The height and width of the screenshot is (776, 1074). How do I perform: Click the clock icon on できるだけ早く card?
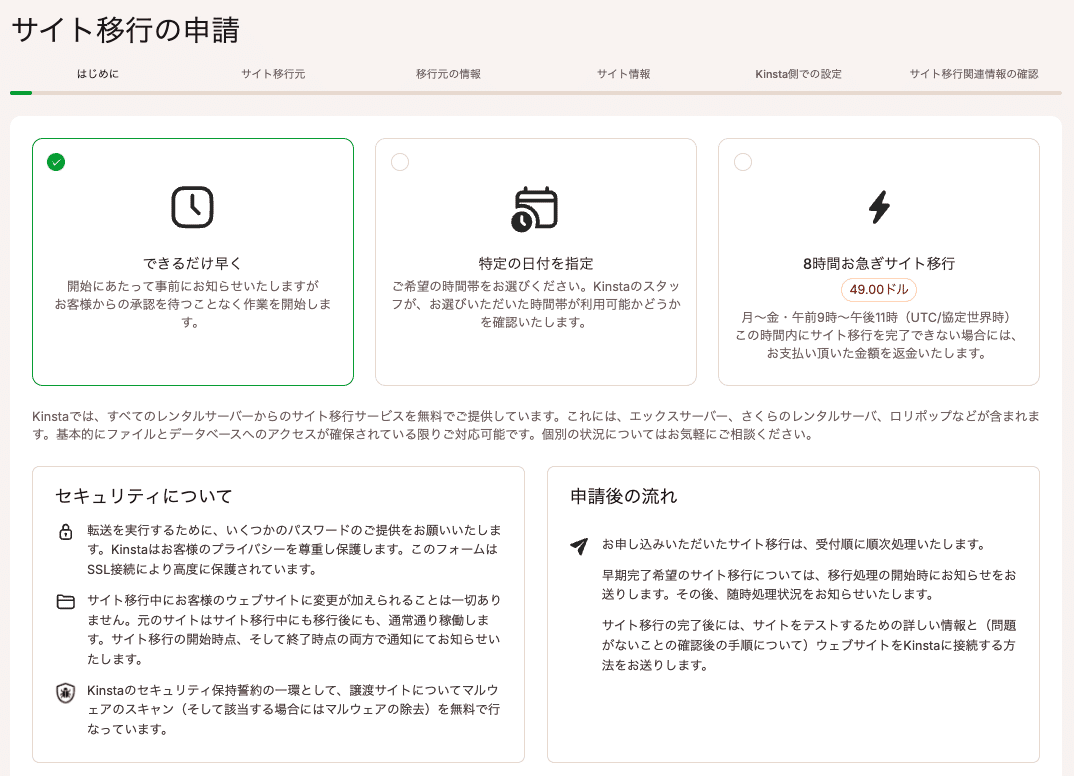(192, 207)
